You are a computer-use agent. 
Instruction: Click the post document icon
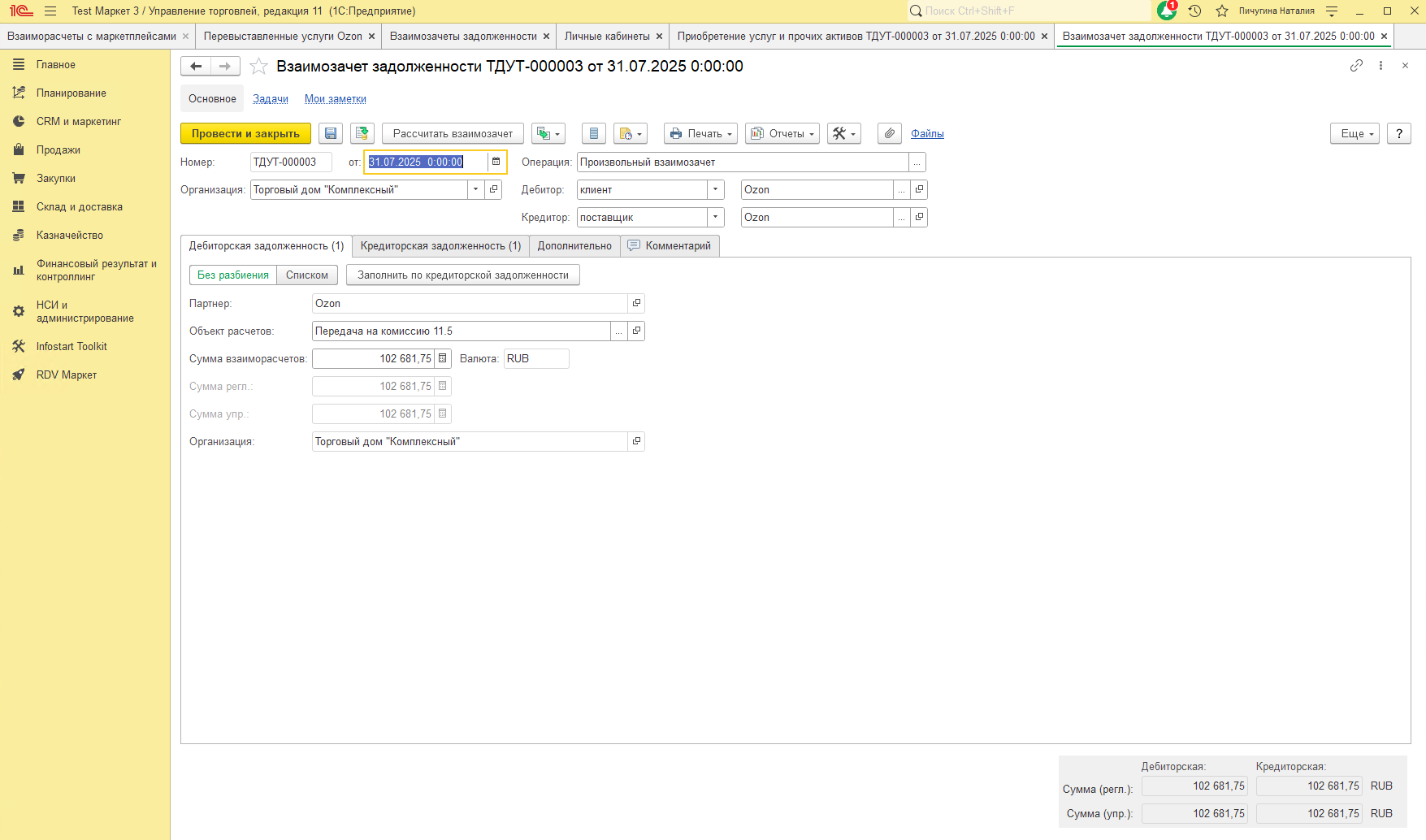coord(362,134)
